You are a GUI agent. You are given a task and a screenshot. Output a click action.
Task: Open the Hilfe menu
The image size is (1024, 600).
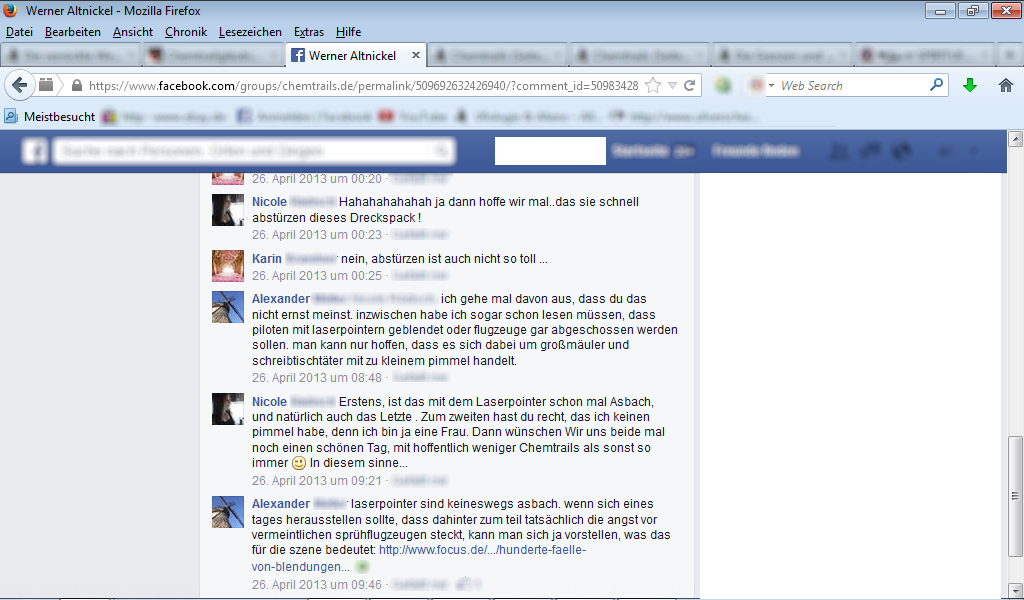348,32
